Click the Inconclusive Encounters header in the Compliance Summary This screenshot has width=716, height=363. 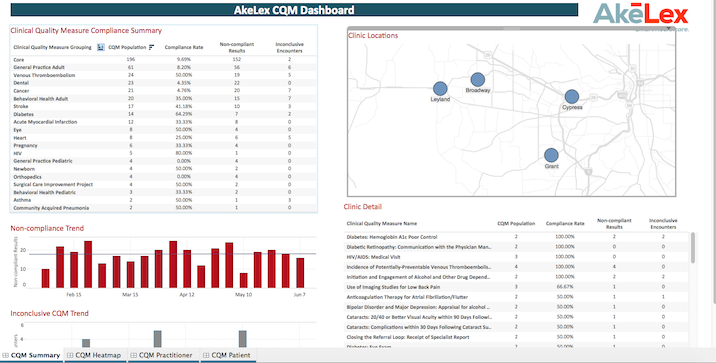(290, 47)
